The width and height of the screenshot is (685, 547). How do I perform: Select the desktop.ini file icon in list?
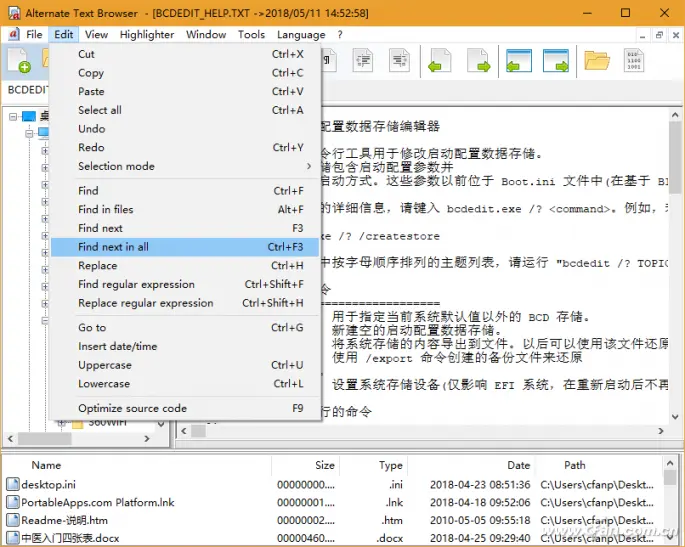pos(13,484)
